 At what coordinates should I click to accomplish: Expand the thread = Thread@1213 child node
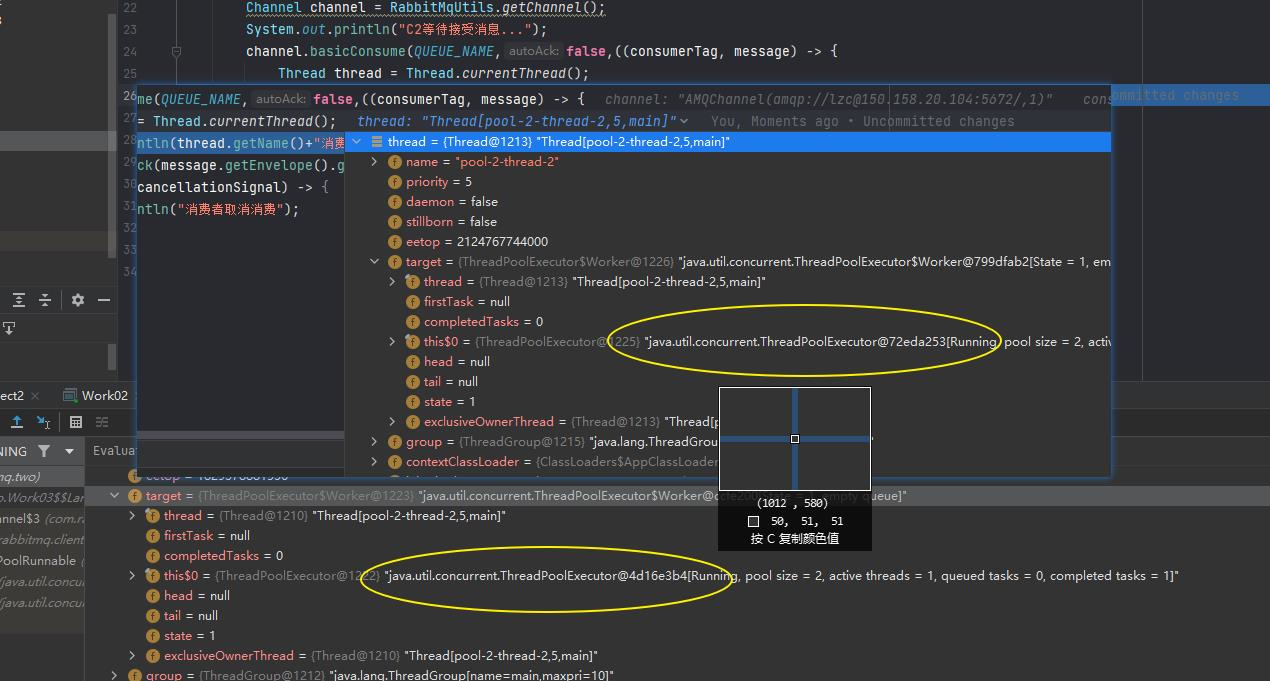[x=393, y=282]
